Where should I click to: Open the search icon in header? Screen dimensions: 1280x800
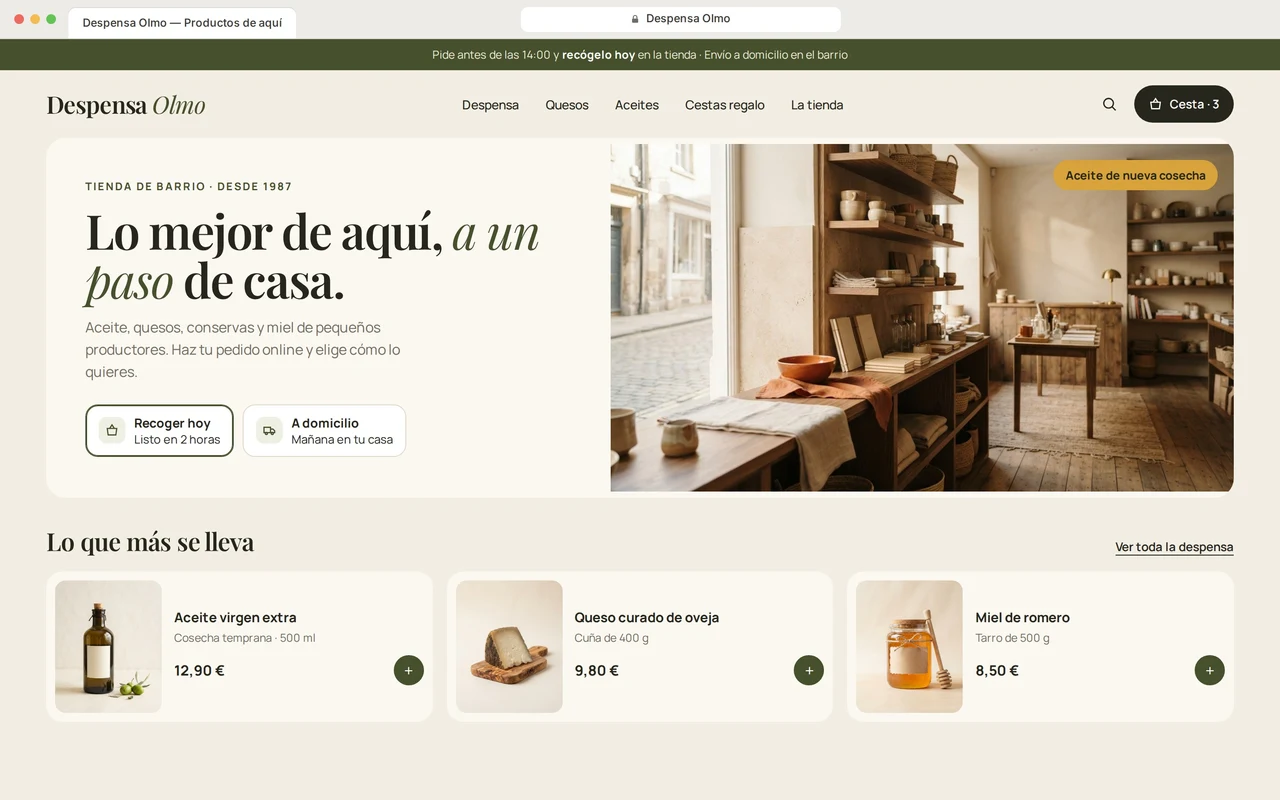1109,104
